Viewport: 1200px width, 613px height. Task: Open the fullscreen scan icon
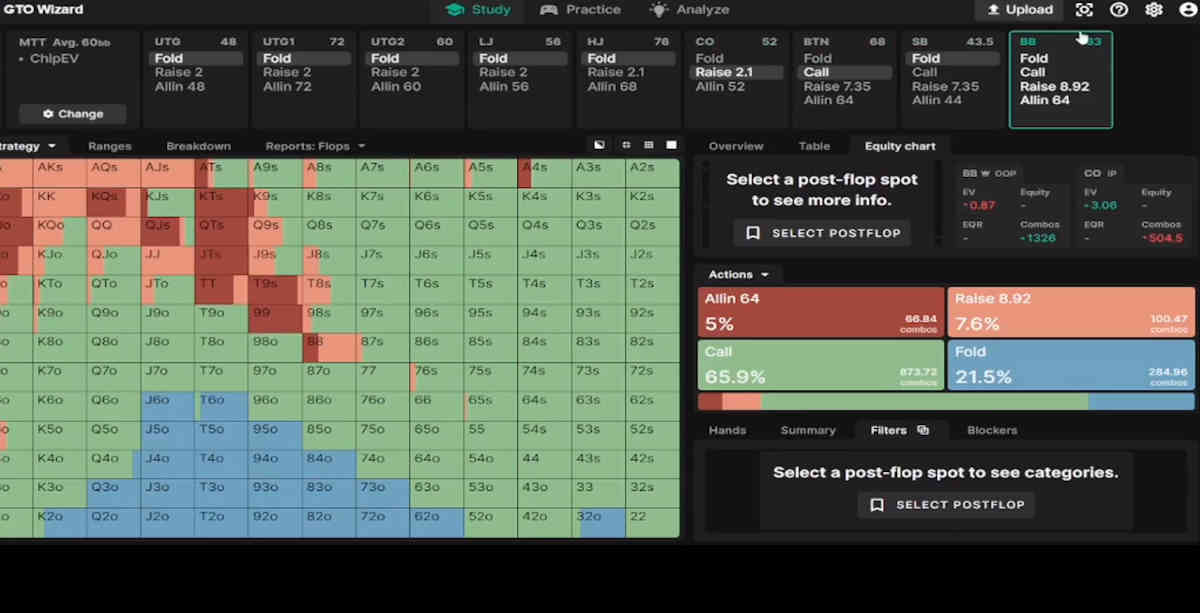tap(1084, 10)
